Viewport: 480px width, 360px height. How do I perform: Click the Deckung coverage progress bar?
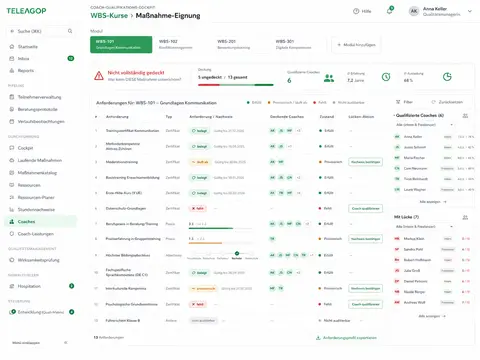[x=236, y=85]
